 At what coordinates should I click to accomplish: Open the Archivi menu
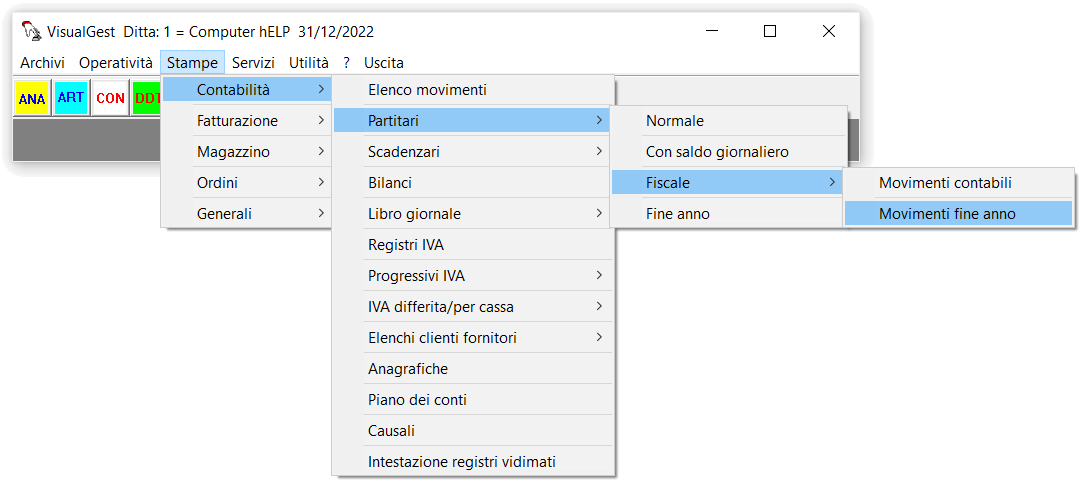click(x=42, y=63)
